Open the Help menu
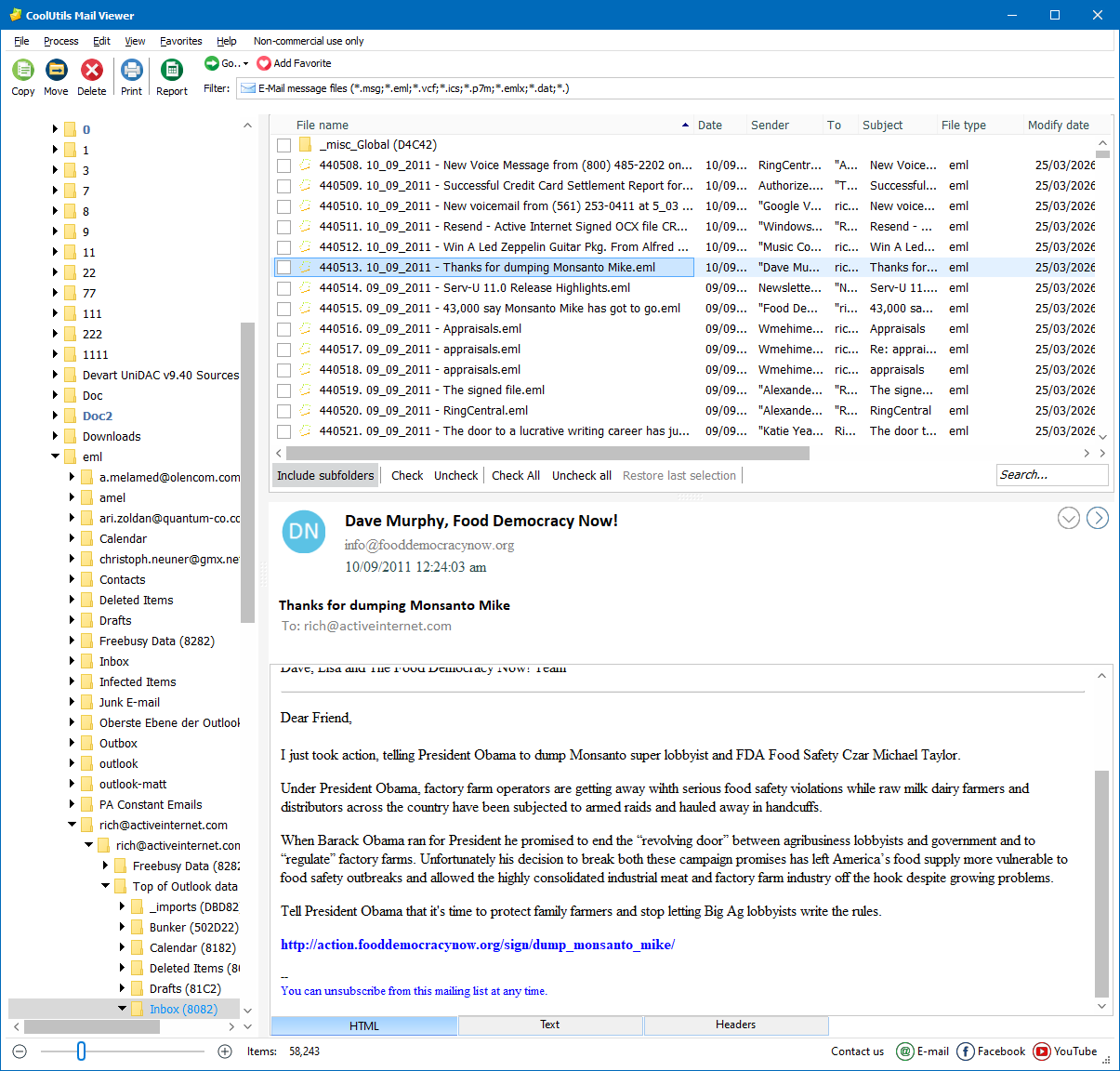 point(227,41)
